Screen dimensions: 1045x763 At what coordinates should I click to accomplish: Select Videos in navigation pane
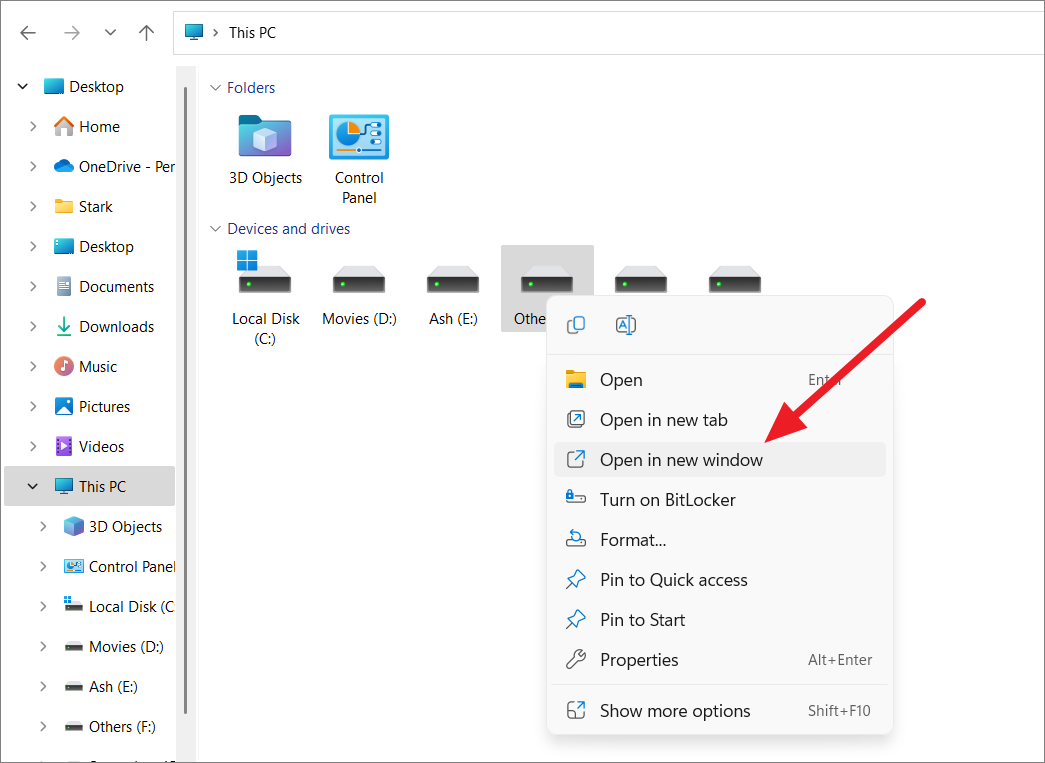(89, 446)
